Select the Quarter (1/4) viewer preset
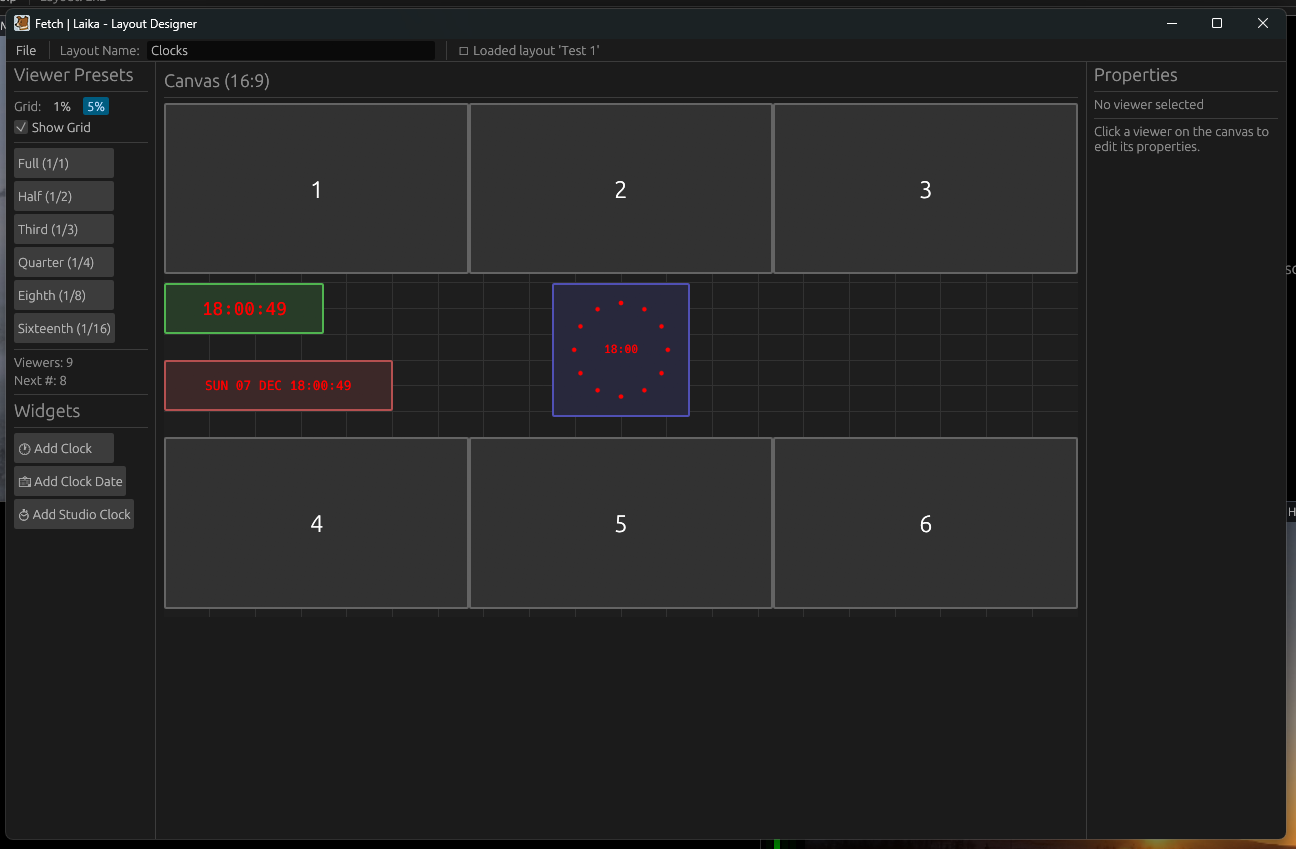 [63, 262]
